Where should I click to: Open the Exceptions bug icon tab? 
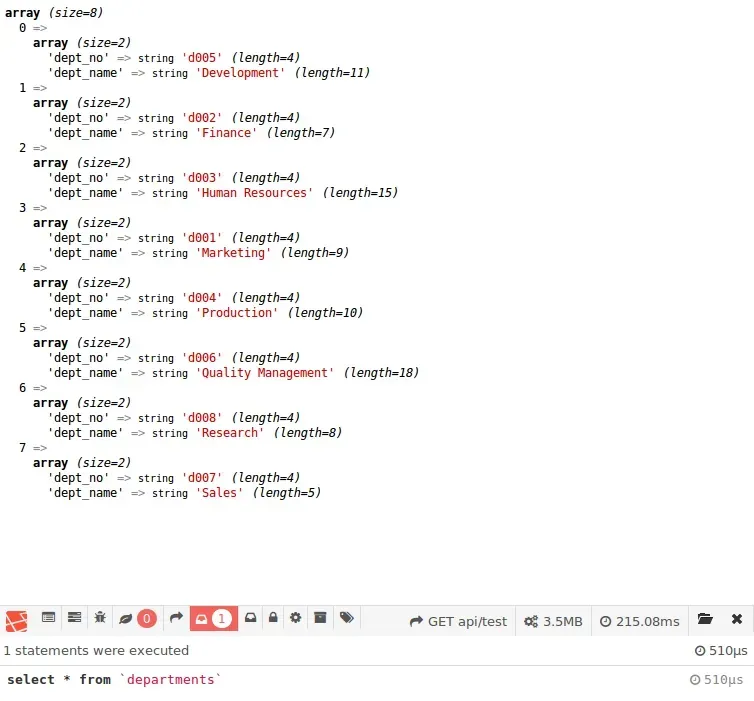(100, 617)
